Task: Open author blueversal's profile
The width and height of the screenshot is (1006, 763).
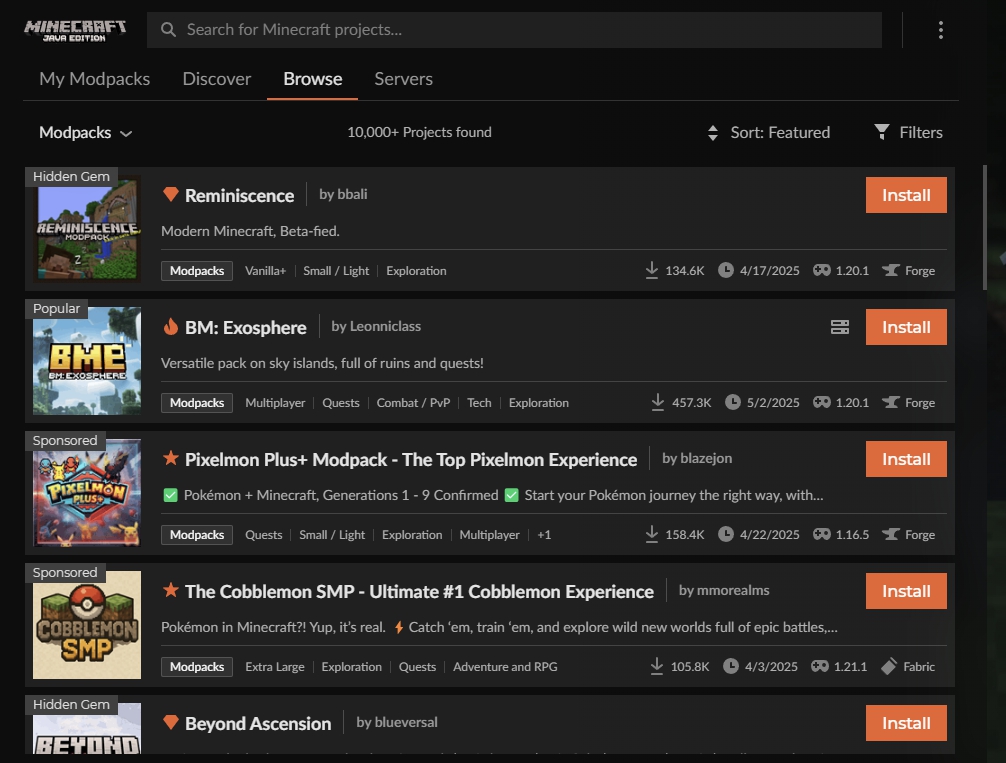Action: coord(396,723)
